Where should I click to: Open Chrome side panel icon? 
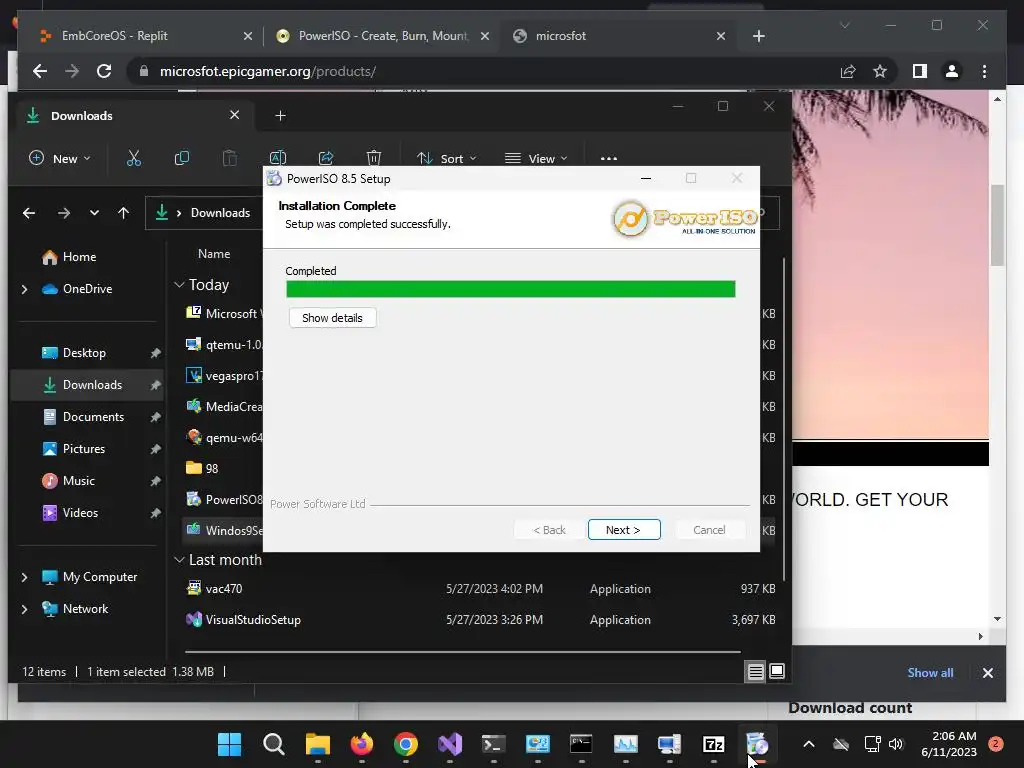coord(920,71)
